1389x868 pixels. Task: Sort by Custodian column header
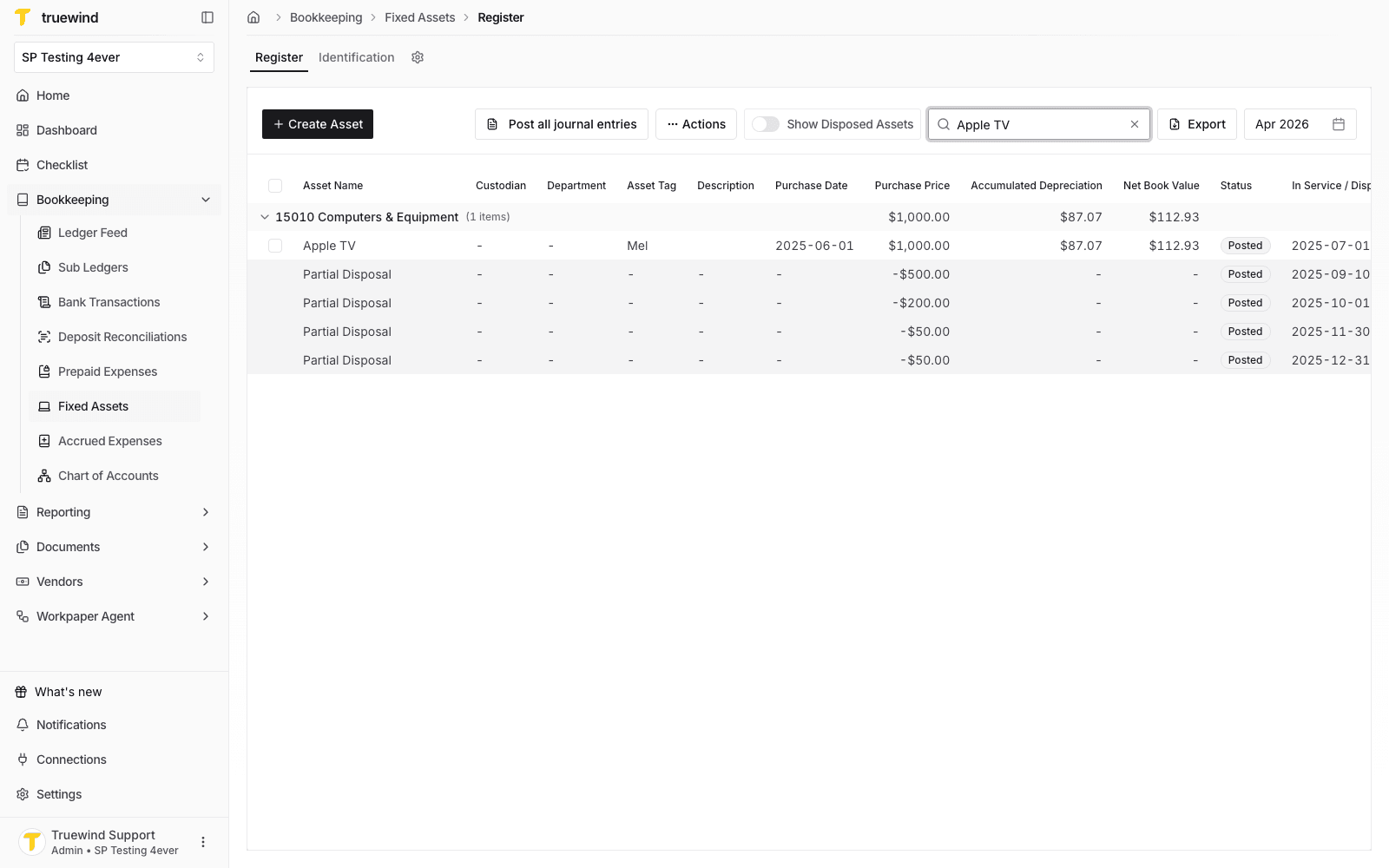(501, 186)
